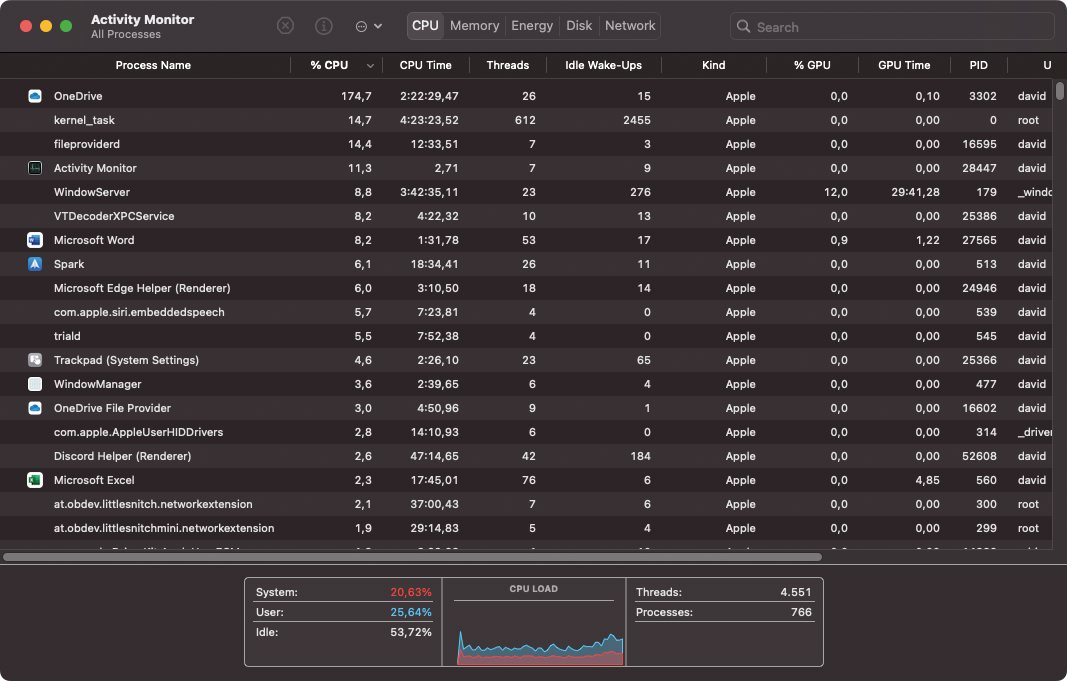Sort by PID column header

(x=979, y=65)
